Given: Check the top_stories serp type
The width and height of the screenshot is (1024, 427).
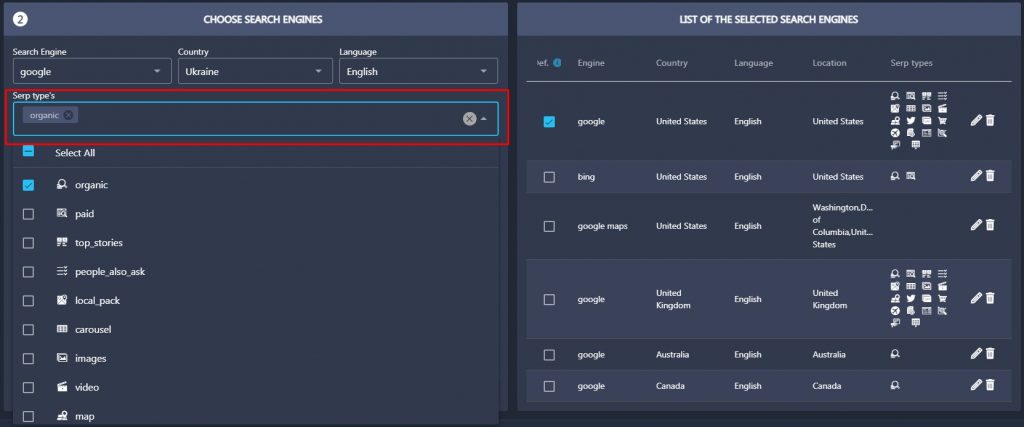Looking at the screenshot, I should pyautogui.click(x=28, y=243).
